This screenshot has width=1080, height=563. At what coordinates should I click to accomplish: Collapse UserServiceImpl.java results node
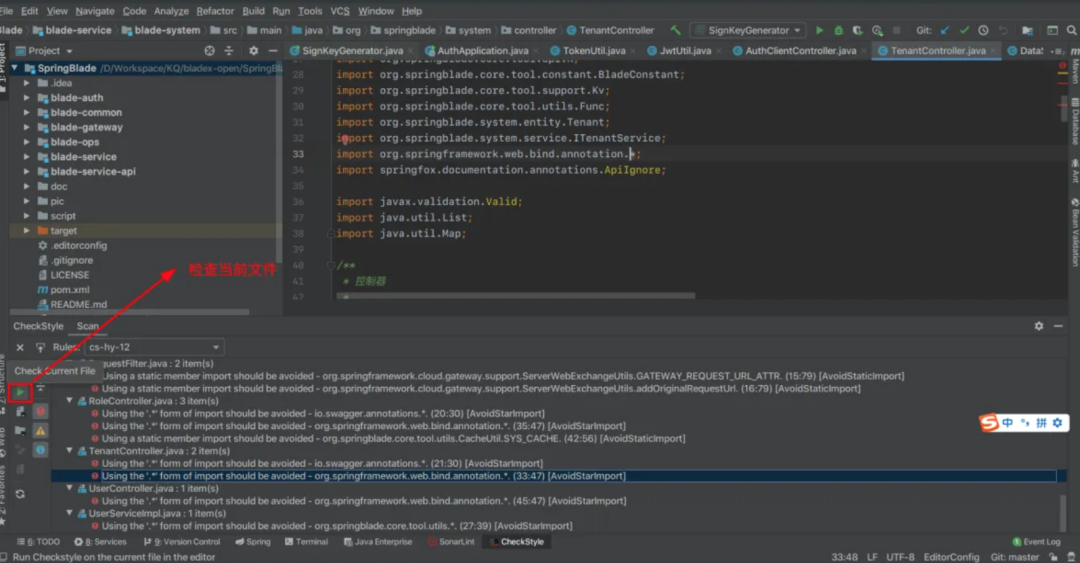[70, 513]
